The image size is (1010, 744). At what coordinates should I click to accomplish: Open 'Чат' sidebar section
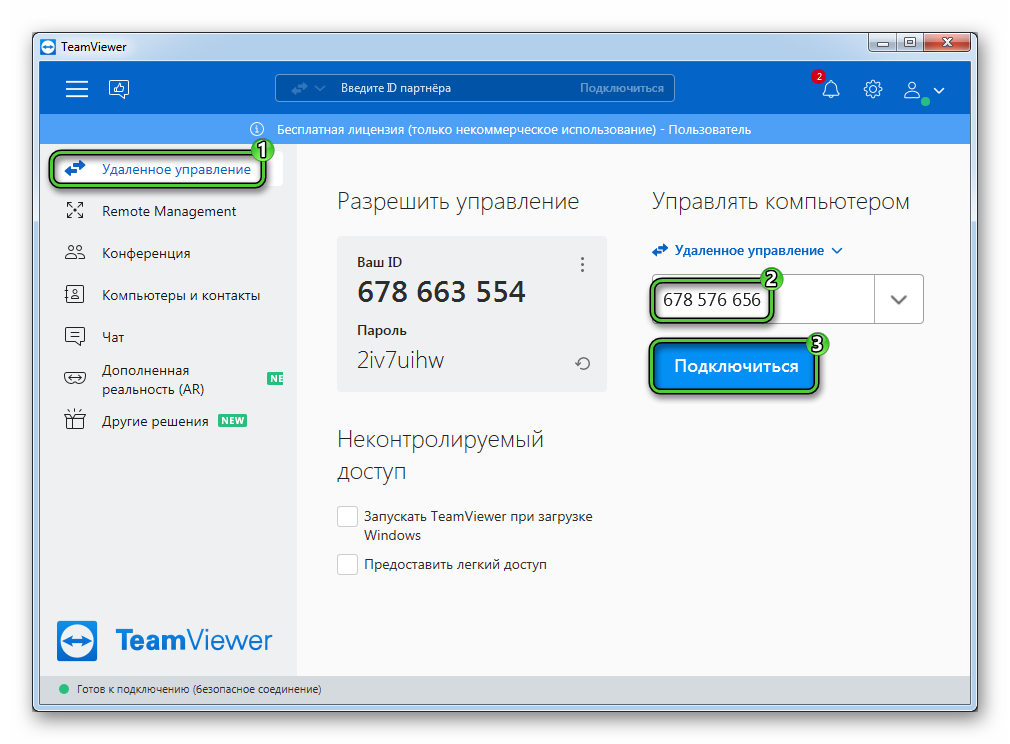tap(113, 337)
